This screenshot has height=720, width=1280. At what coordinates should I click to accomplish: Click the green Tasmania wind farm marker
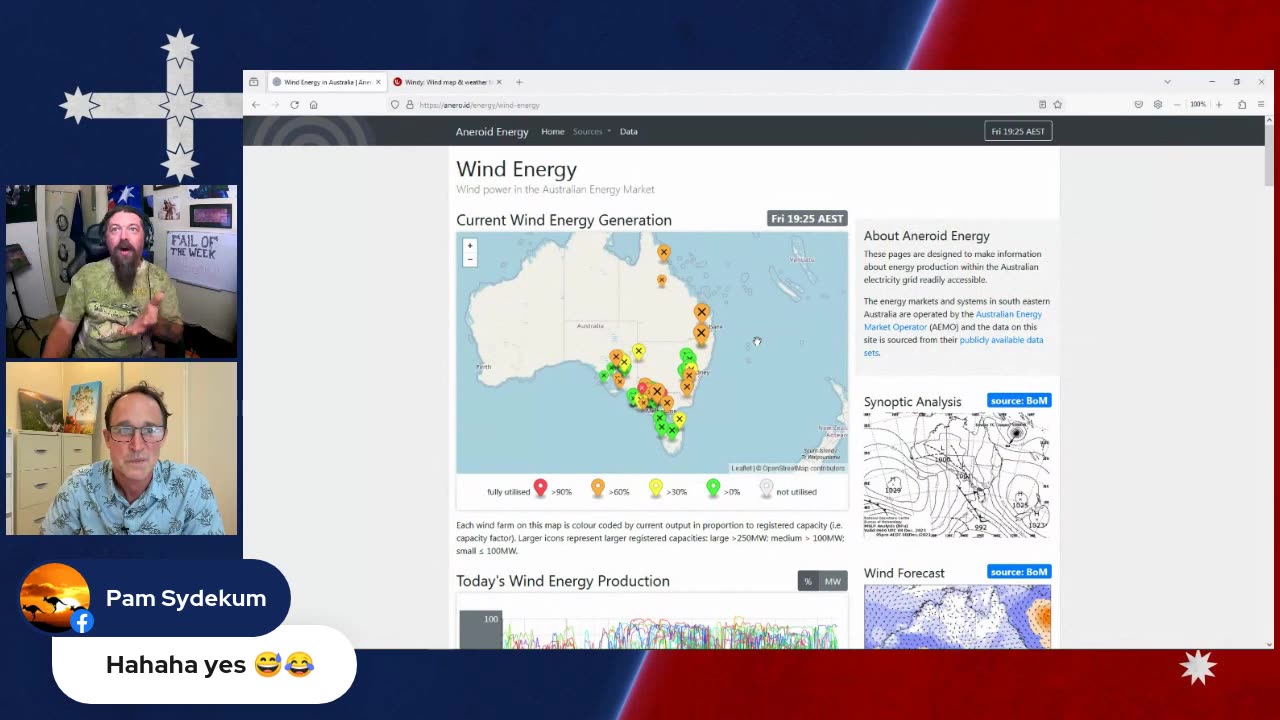pos(672,432)
